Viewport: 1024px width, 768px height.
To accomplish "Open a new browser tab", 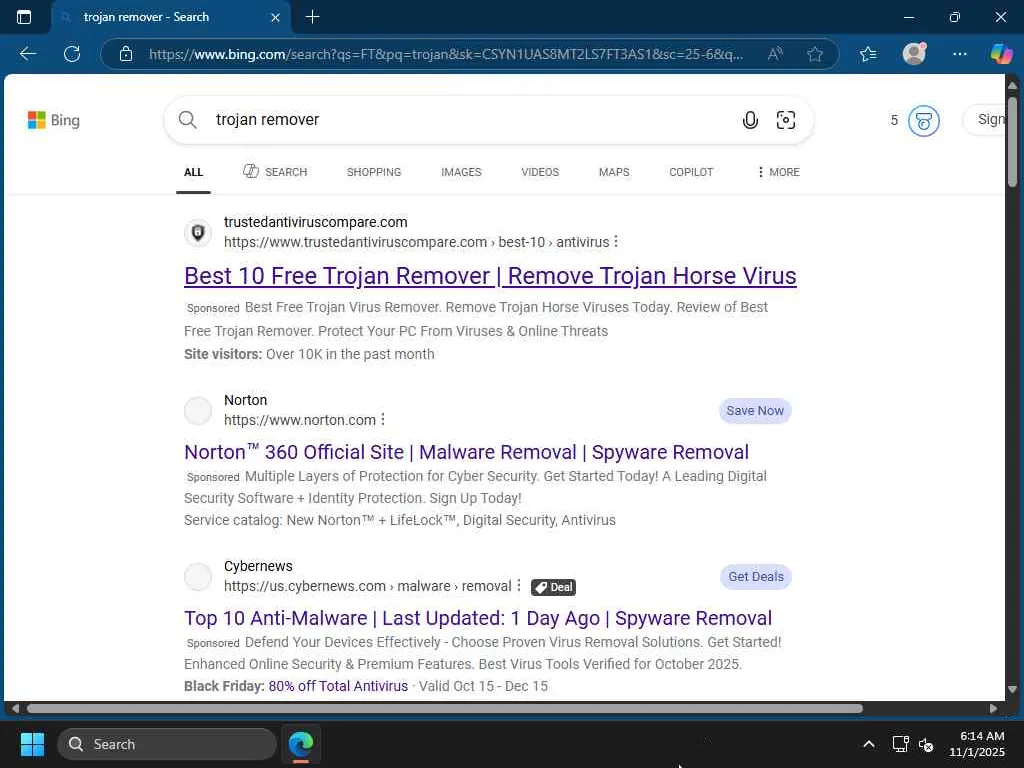I will pyautogui.click(x=313, y=17).
